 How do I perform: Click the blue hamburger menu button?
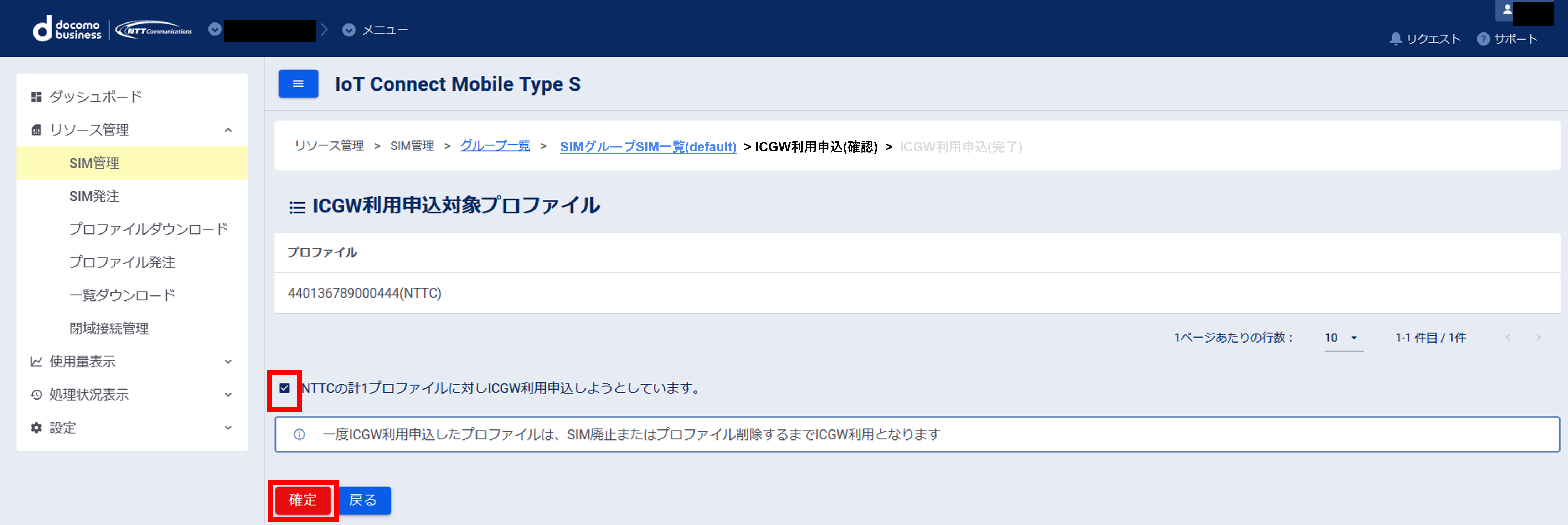pos(298,84)
